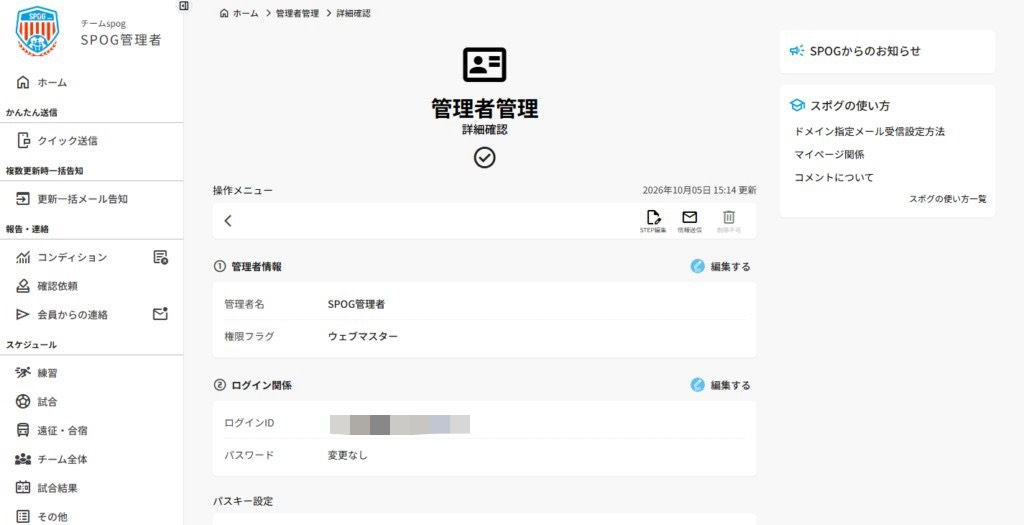Click the update timestamp 2026年10月05日 15:14 更新
The height and width of the screenshot is (525, 1024).
[699, 191]
